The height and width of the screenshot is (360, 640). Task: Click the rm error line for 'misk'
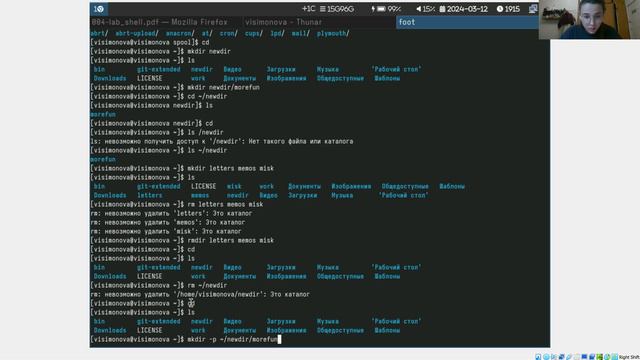pos(166,231)
